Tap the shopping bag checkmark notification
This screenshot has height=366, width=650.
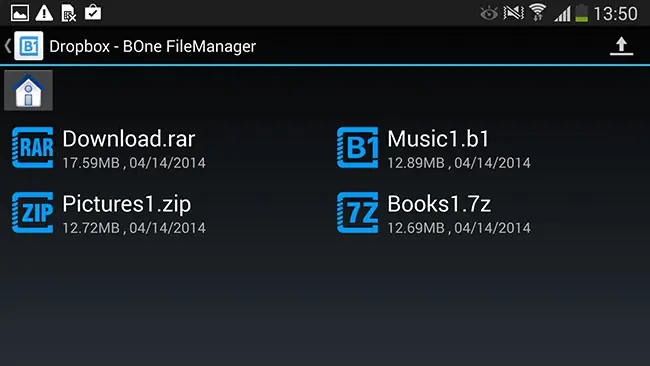tap(93, 12)
